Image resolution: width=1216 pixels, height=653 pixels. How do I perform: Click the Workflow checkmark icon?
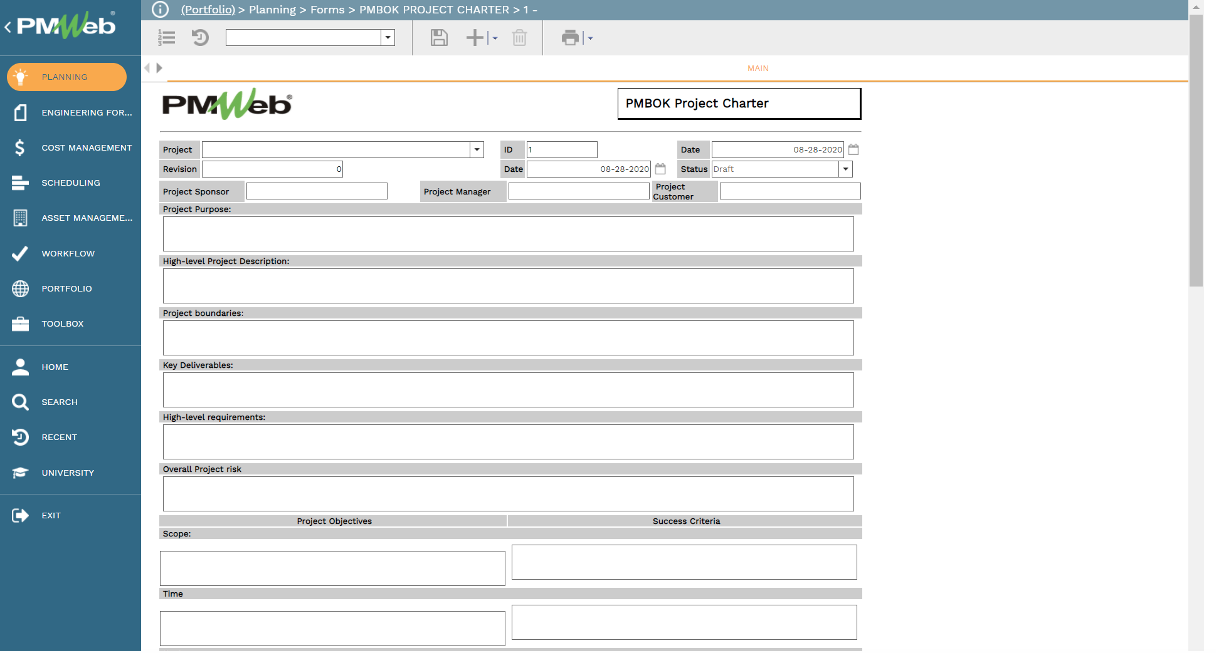tap(20, 254)
